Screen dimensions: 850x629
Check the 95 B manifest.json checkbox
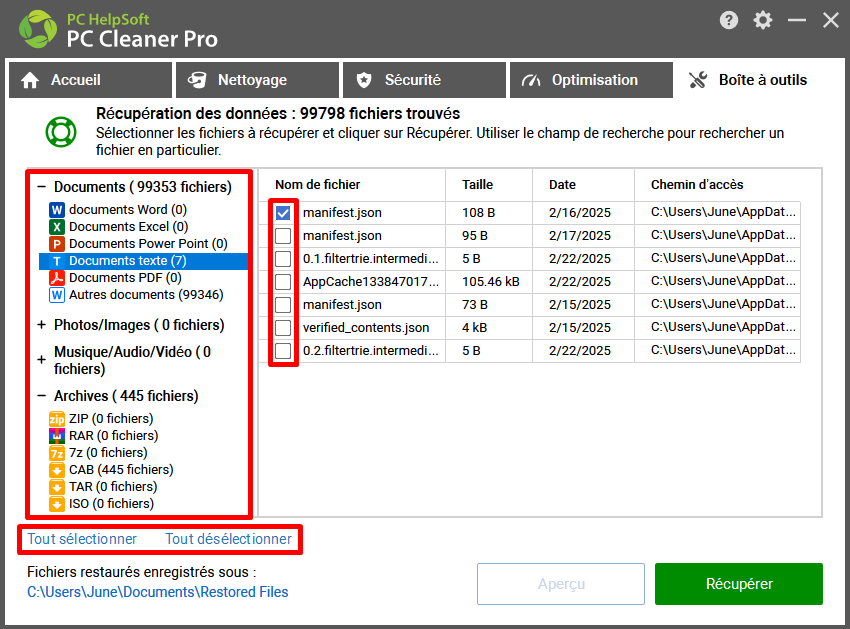click(283, 236)
